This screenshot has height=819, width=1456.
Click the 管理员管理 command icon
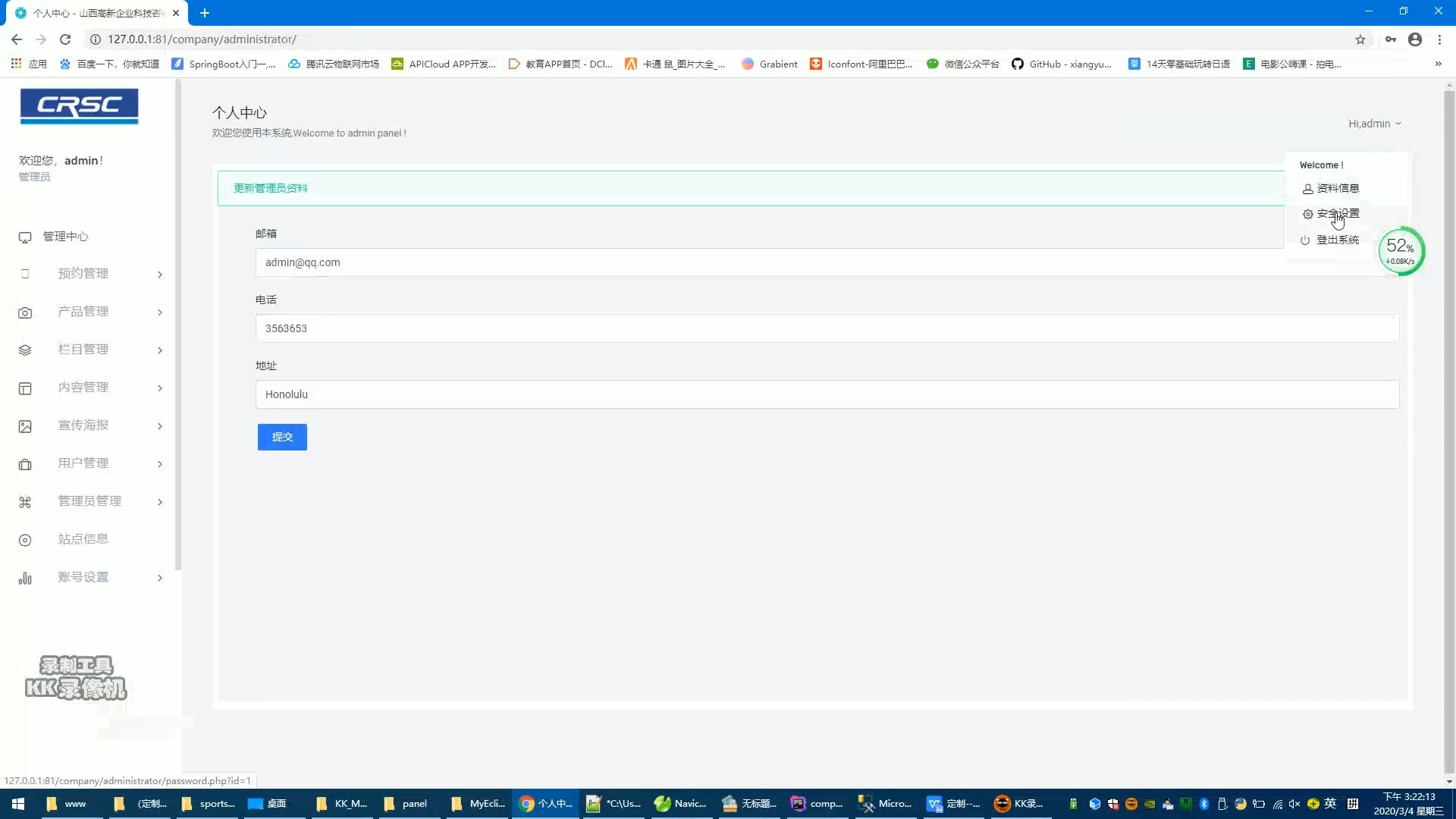(25, 502)
